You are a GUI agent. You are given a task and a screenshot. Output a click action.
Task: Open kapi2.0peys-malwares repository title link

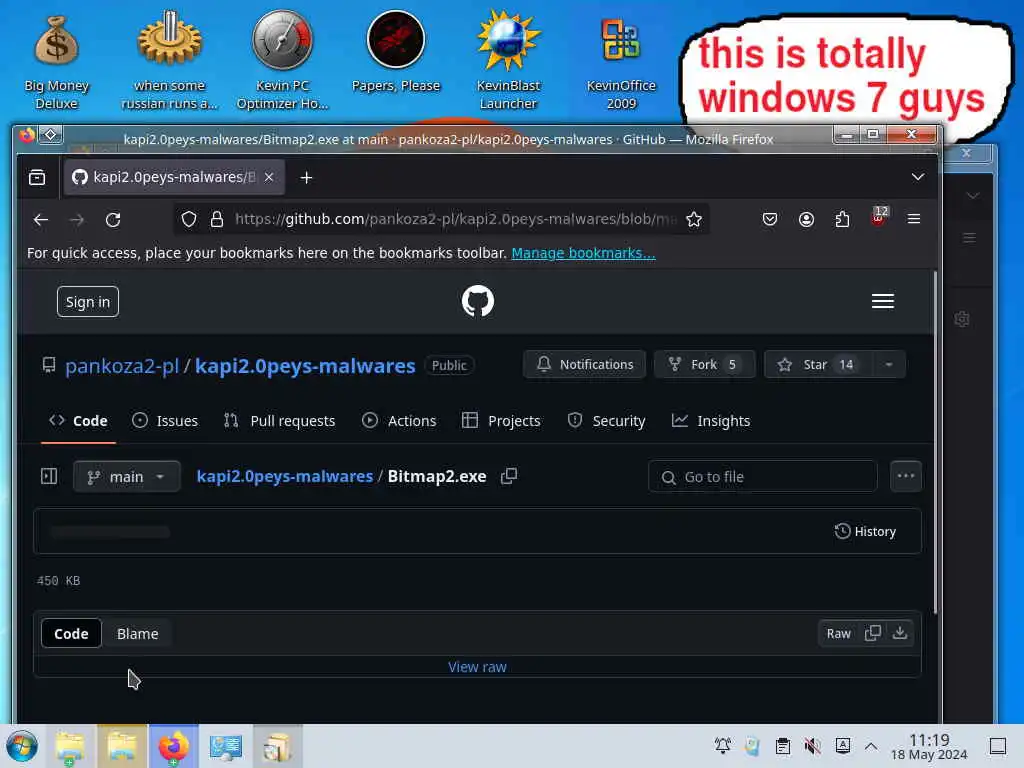[x=305, y=366]
